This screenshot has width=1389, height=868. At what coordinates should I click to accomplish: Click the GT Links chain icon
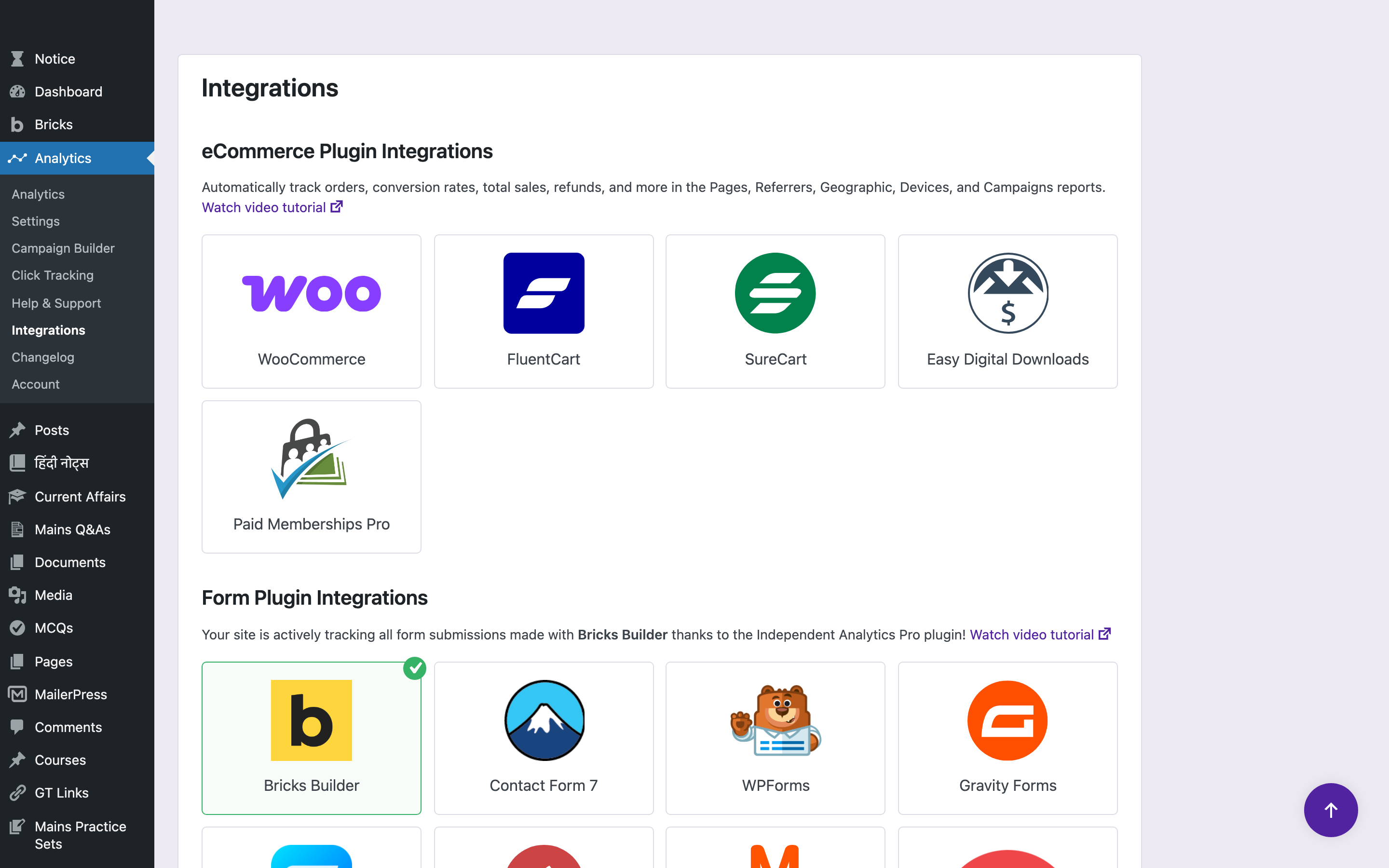17,792
